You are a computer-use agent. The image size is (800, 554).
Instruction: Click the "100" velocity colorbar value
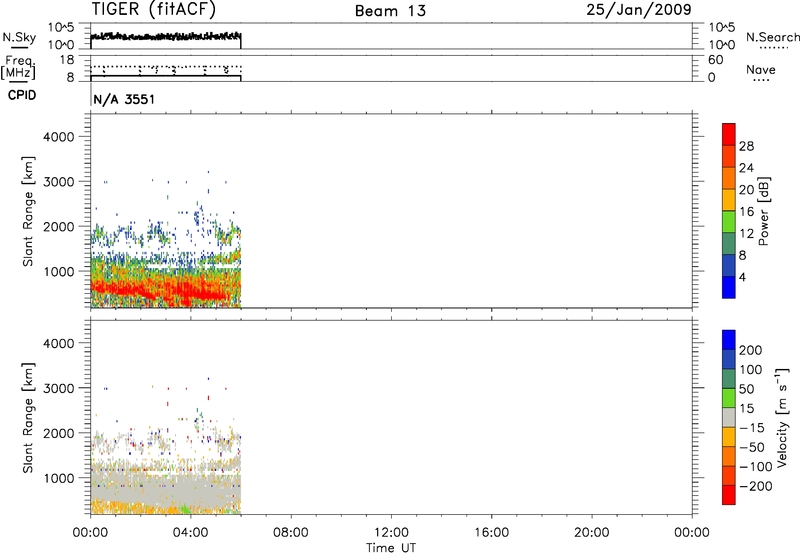tap(751, 370)
